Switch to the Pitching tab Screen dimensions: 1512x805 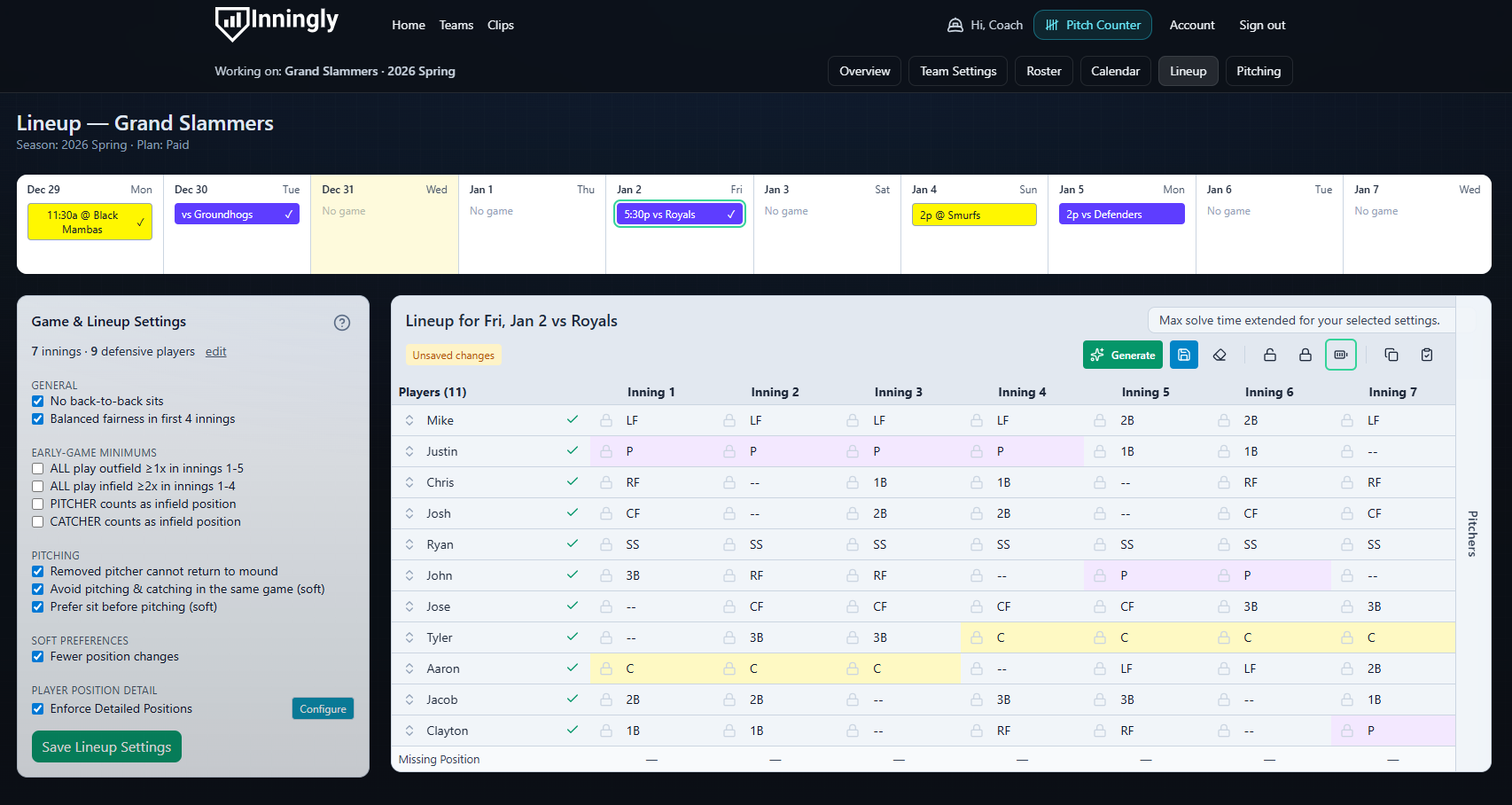1259,71
